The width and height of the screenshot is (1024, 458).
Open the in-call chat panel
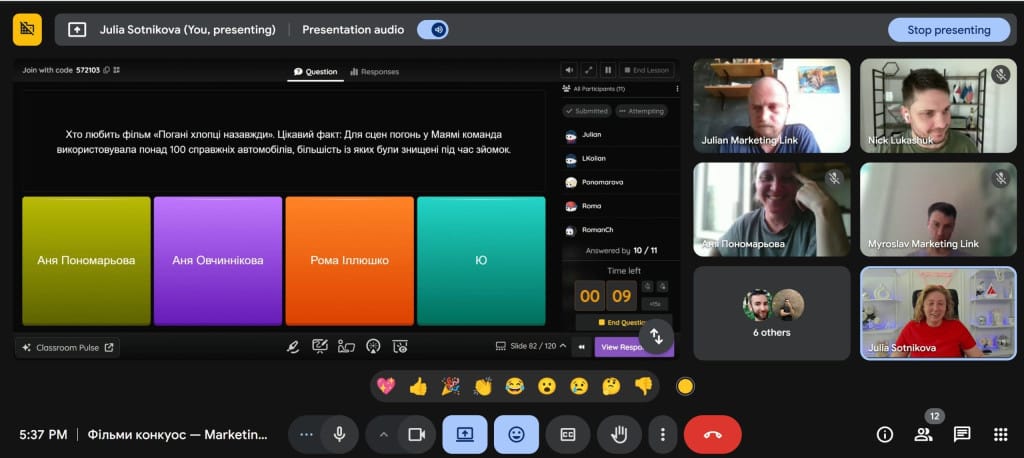point(962,434)
